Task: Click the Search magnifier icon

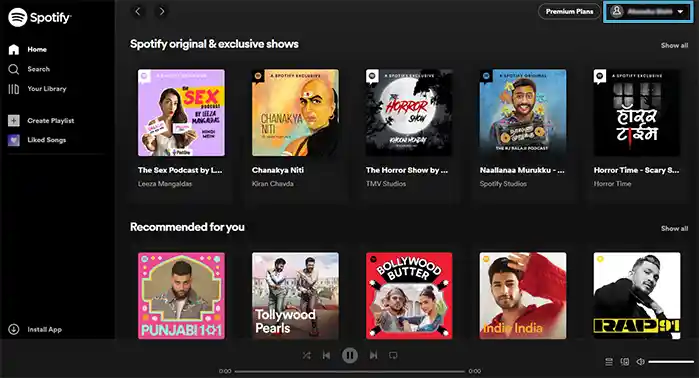Action: tap(14, 69)
